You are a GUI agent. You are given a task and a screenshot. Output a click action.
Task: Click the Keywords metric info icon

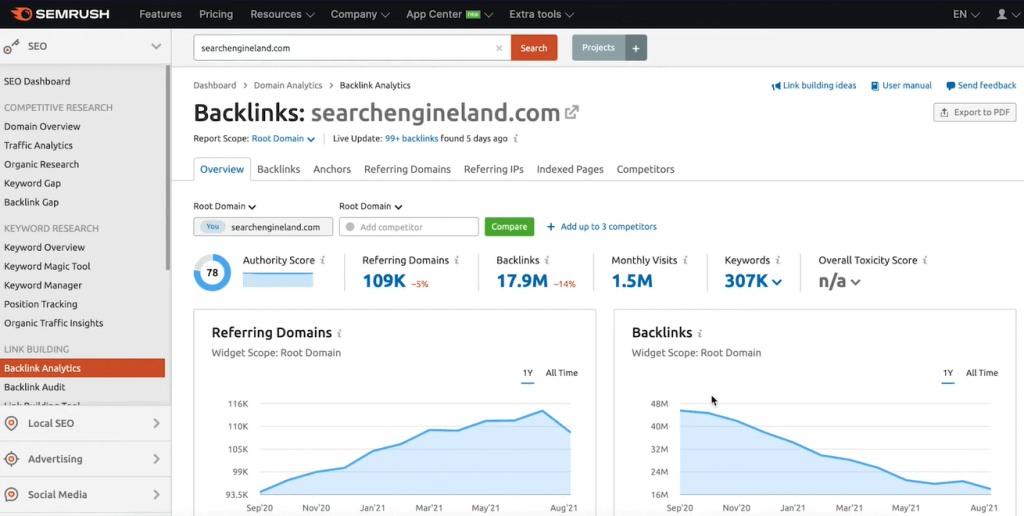(x=778, y=260)
